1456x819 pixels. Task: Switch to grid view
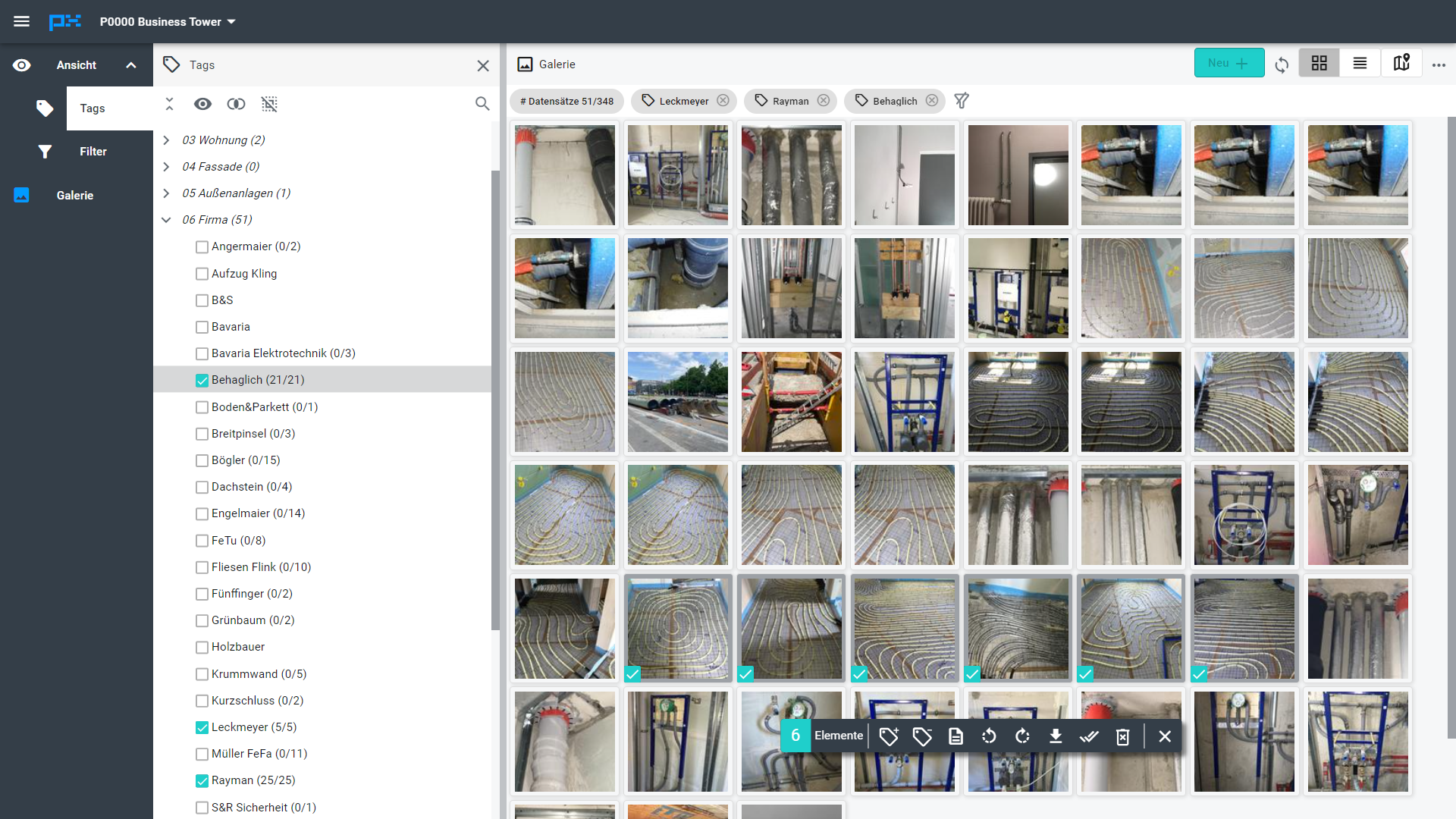click(x=1319, y=63)
